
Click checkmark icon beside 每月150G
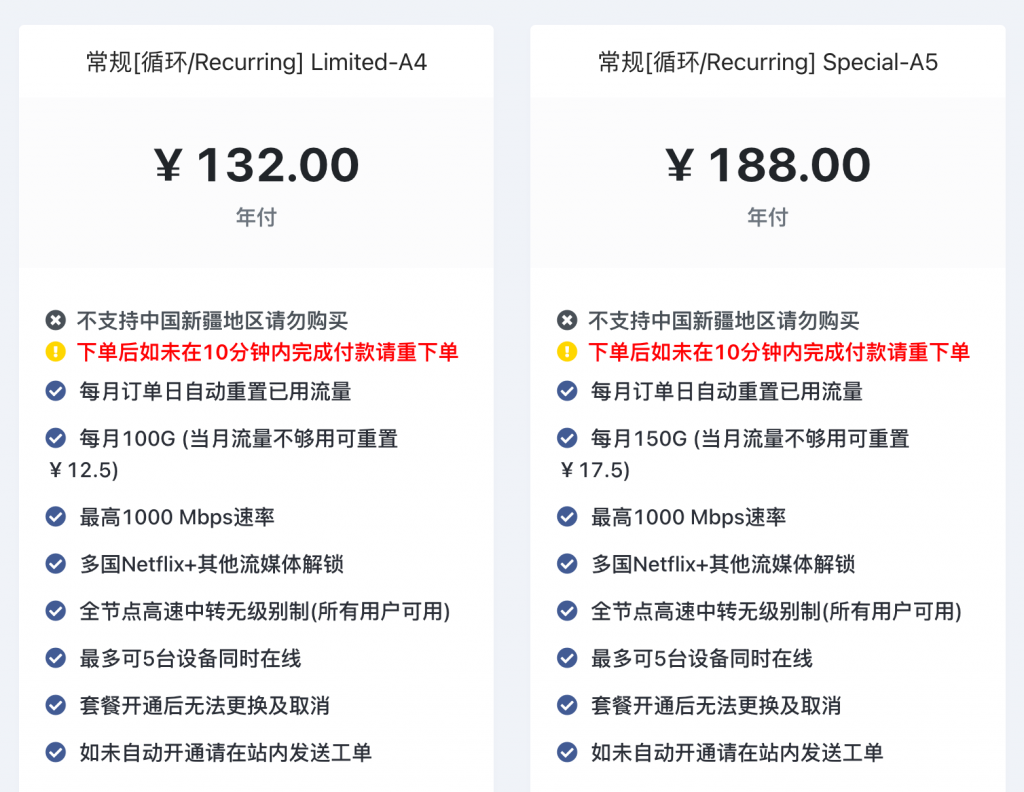click(x=567, y=438)
